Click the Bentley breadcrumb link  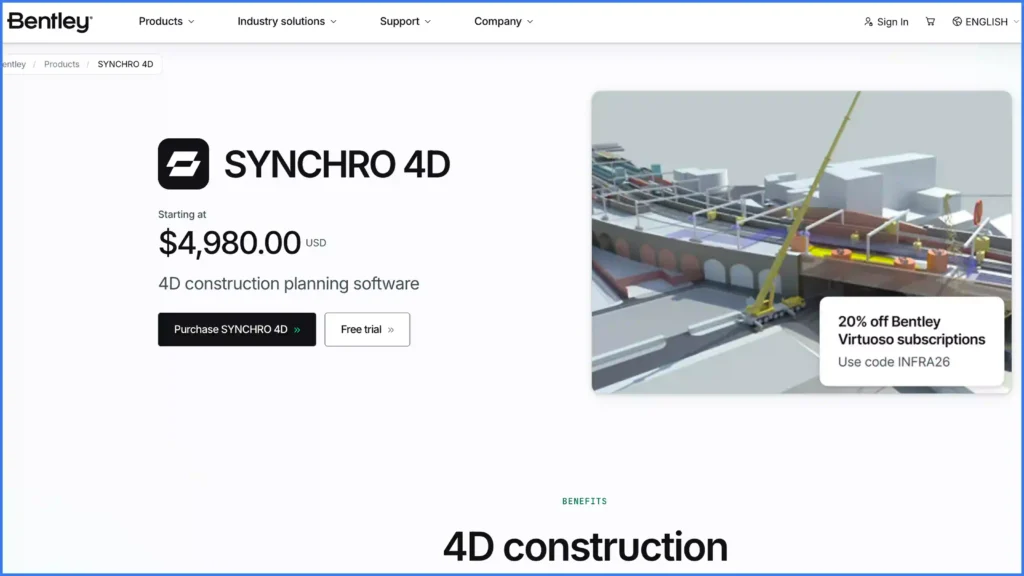click(14, 64)
